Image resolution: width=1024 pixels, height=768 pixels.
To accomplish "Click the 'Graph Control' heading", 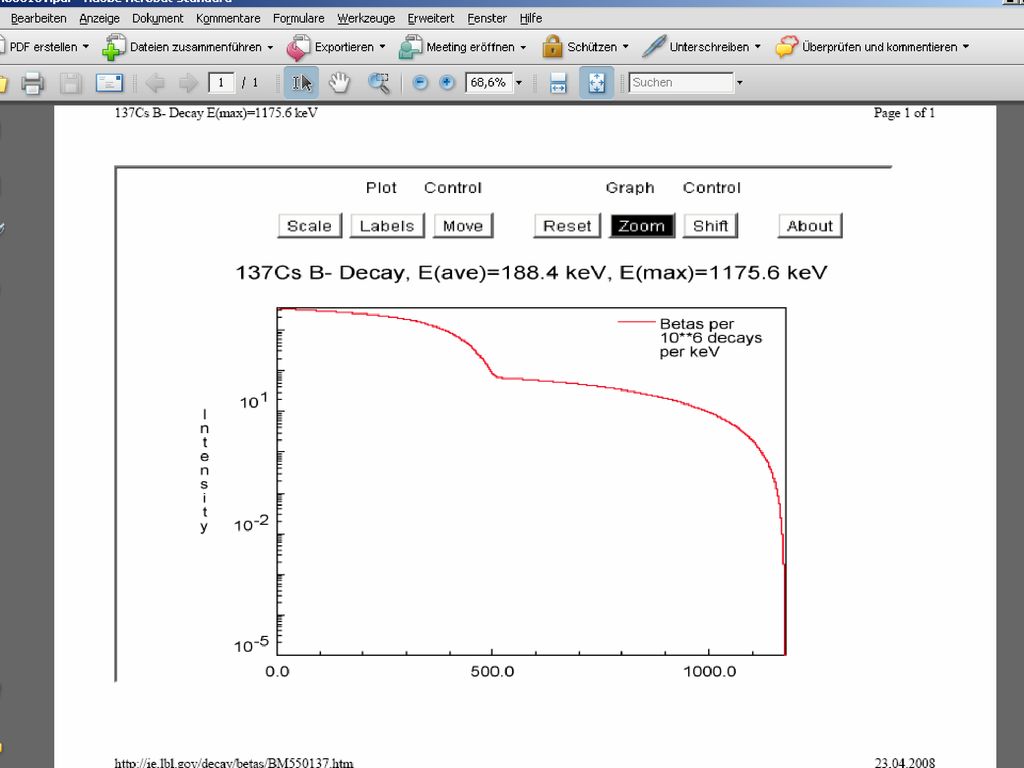I will [x=673, y=188].
